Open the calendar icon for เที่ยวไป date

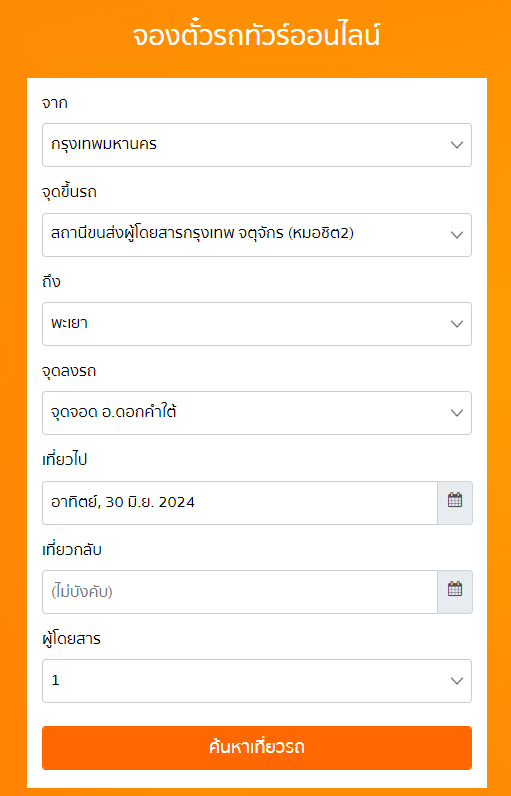(x=455, y=503)
